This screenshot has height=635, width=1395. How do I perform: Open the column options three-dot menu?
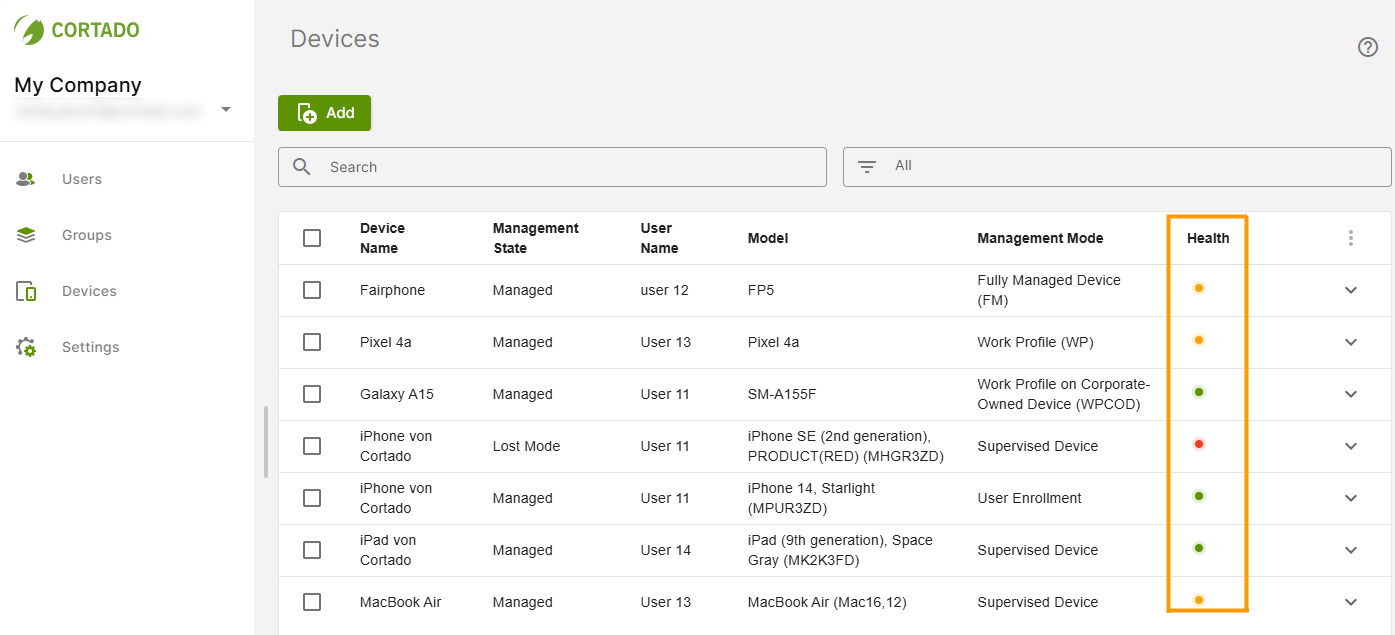1351,238
